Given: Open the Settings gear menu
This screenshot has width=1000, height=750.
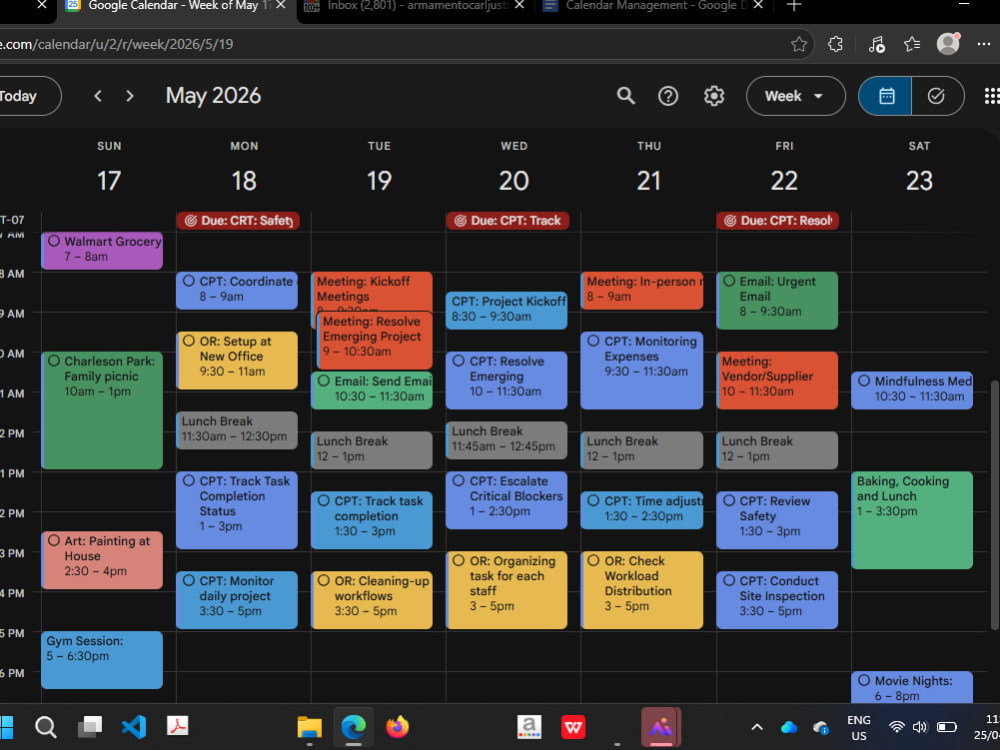Looking at the screenshot, I should tap(714, 96).
